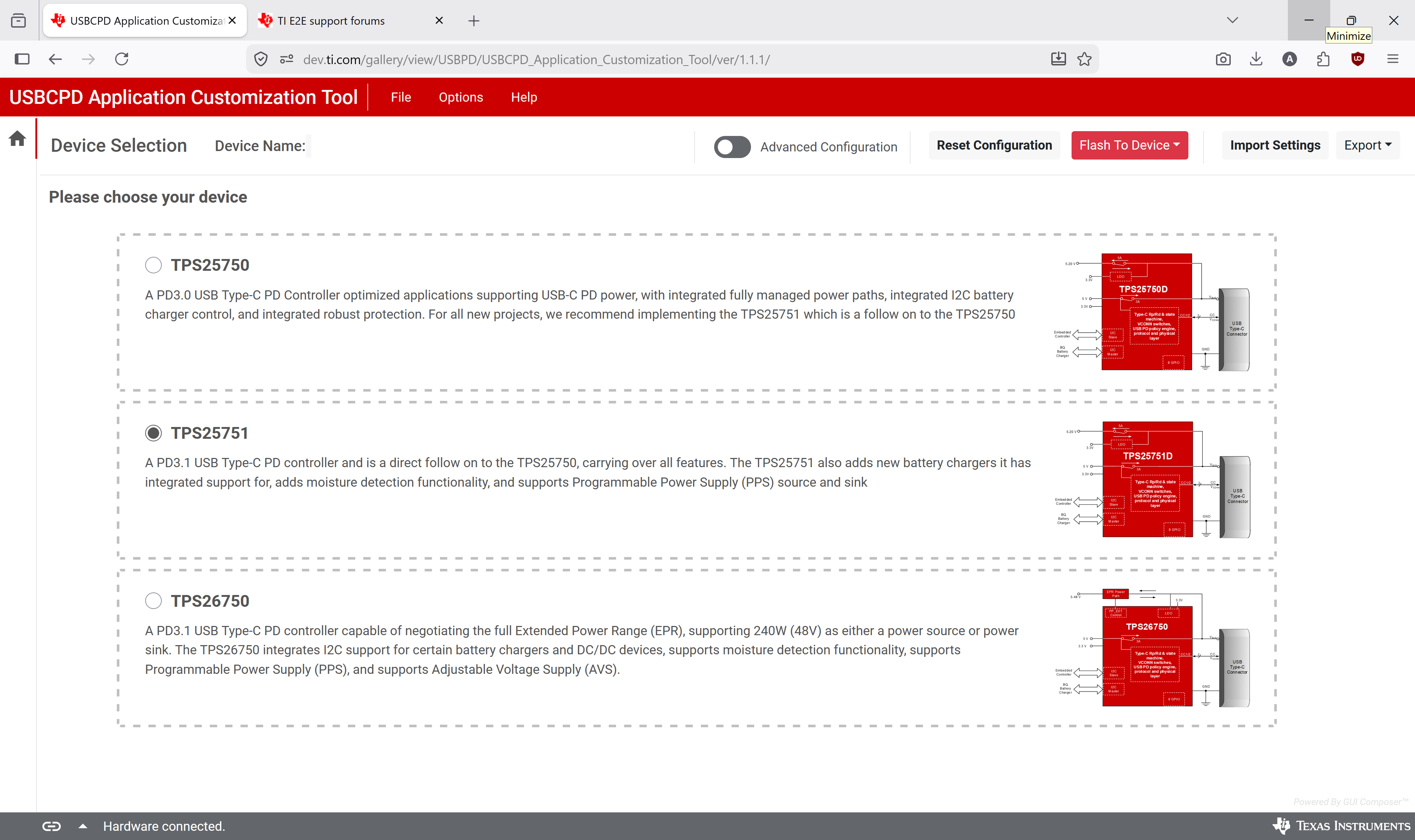Go to the home page icon
Viewport: 1415px width, 840px height.
(x=18, y=139)
